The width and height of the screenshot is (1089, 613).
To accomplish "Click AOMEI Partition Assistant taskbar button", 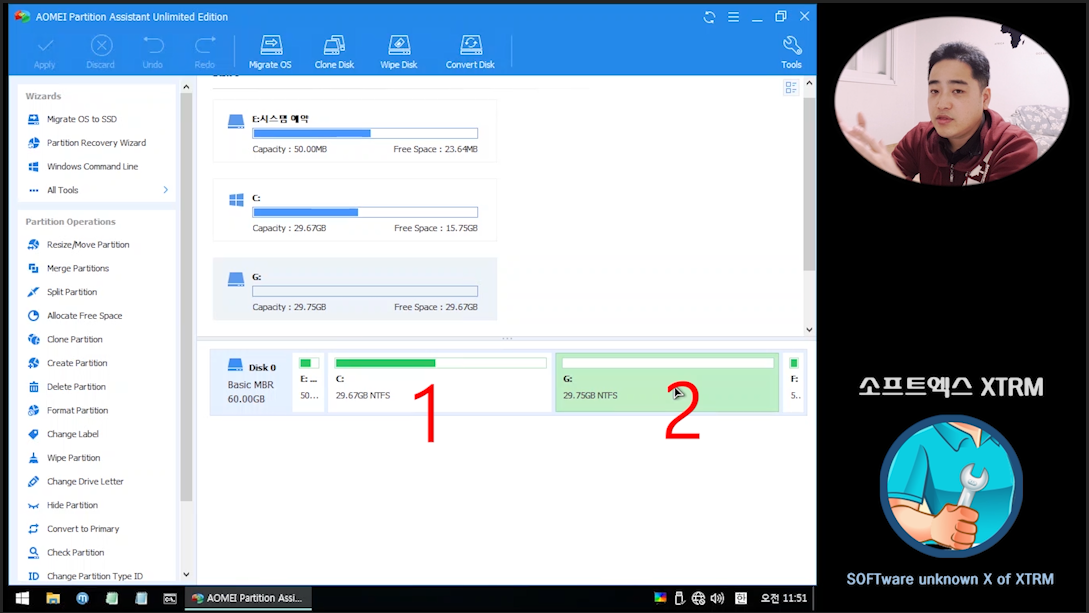I will (248, 598).
